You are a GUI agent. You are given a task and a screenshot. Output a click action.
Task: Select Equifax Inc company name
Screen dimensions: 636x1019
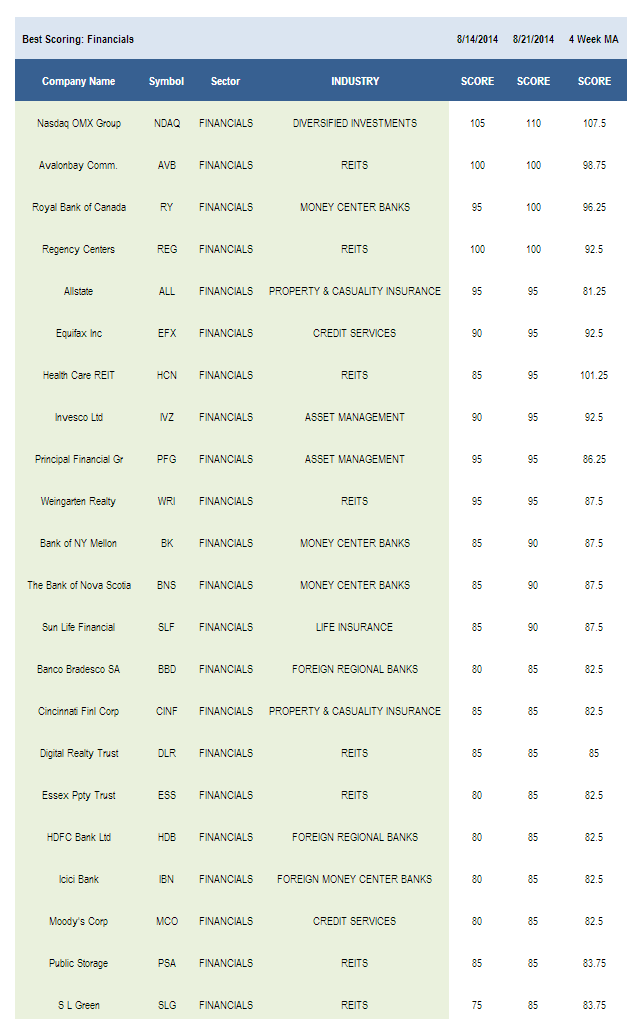79,333
